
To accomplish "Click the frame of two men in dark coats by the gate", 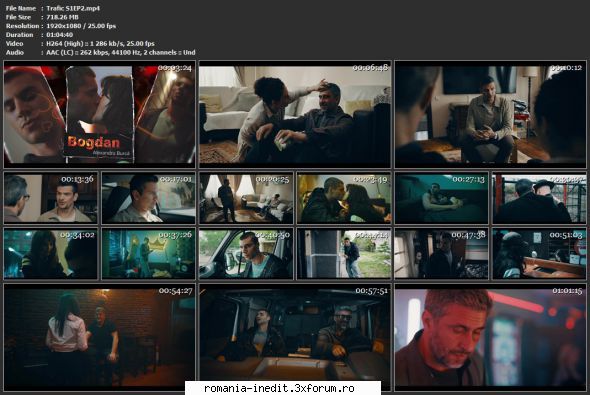I will tap(539, 198).
